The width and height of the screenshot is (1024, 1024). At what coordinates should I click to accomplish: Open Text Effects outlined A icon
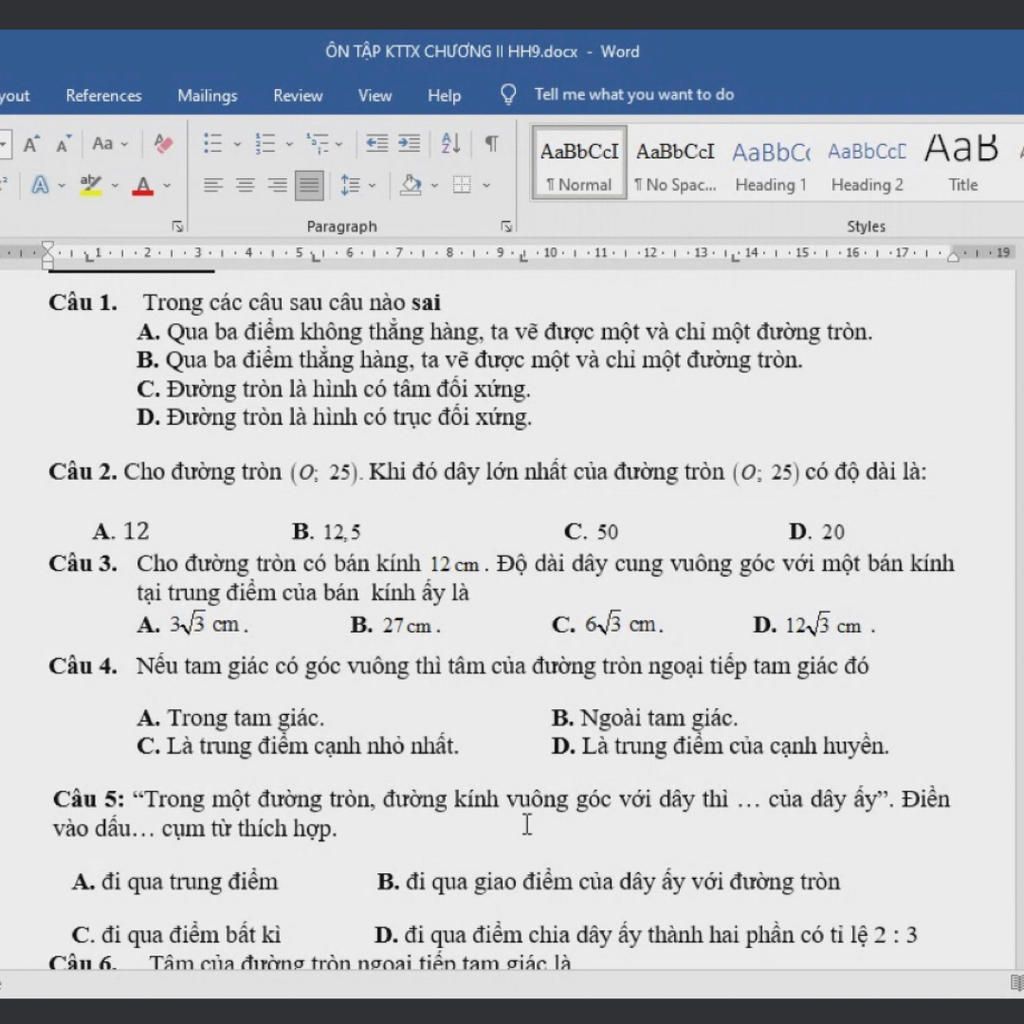tap(40, 185)
